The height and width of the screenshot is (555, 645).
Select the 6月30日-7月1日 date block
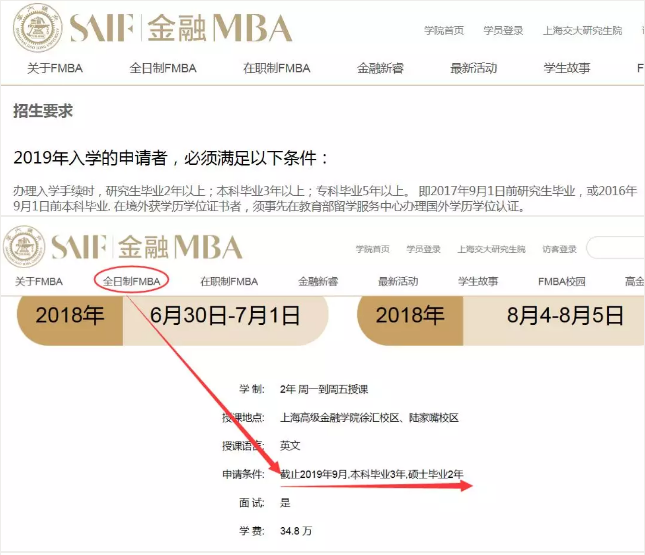pyautogui.click(x=225, y=316)
